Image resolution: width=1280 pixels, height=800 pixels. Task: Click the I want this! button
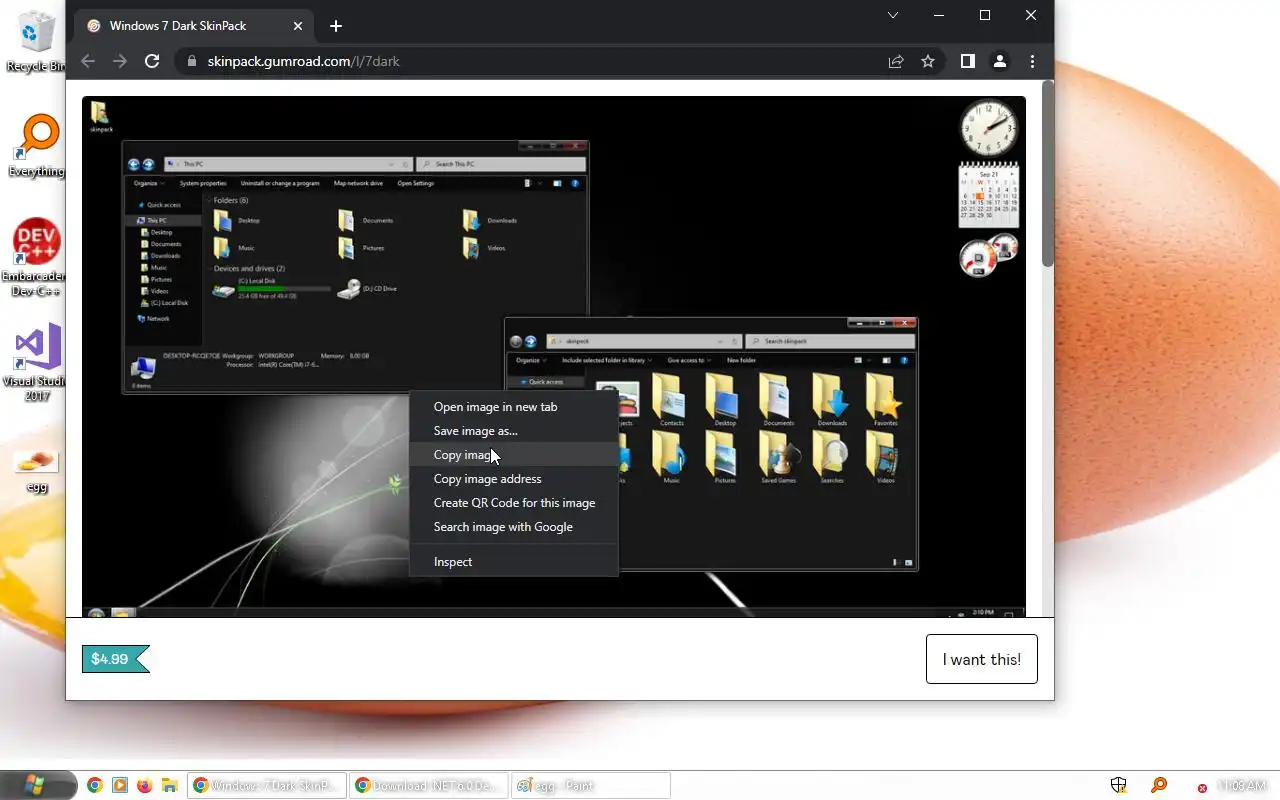tap(982, 659)
